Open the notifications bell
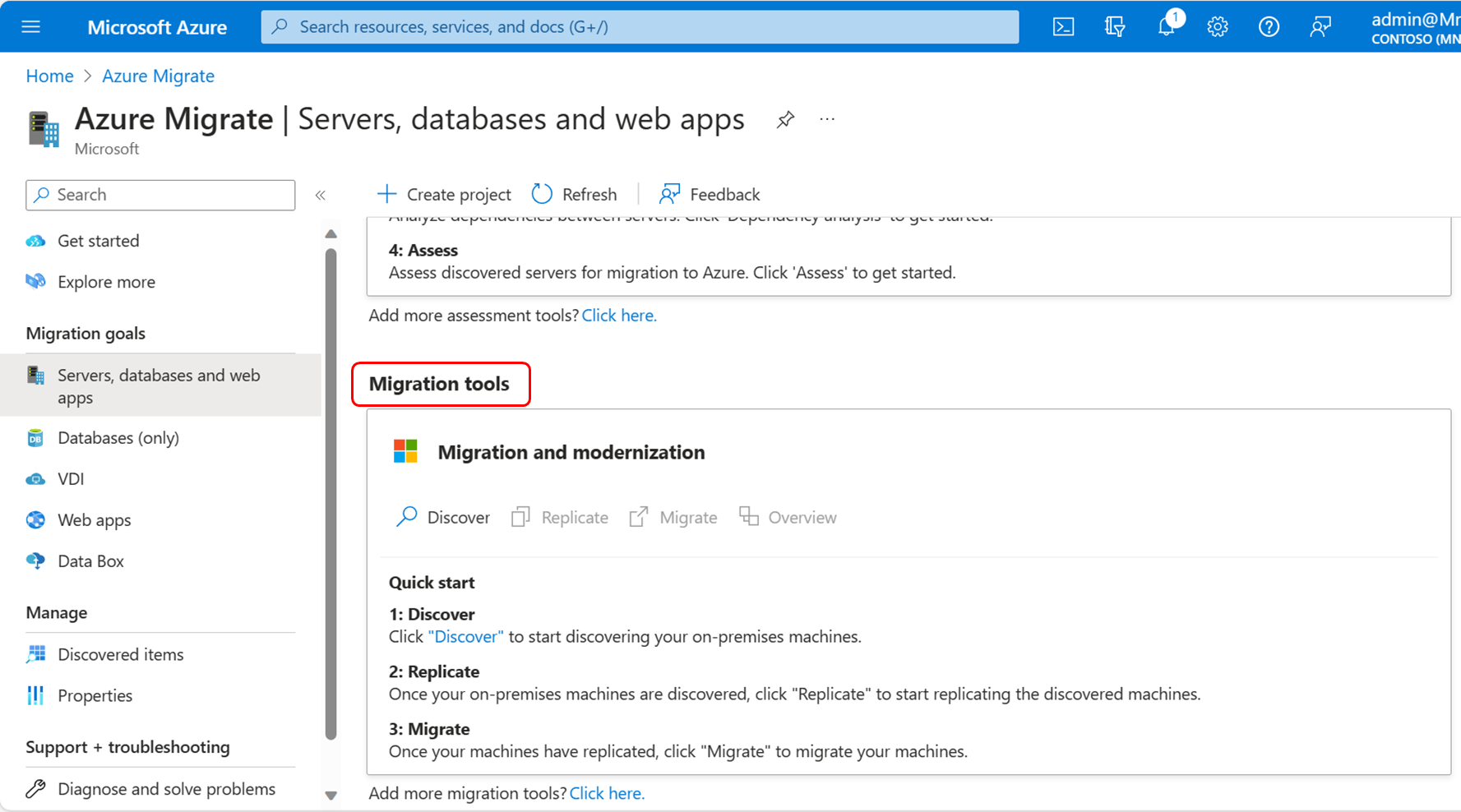This screenshot has width=1461, height=812. click(x=1166, y=26)
